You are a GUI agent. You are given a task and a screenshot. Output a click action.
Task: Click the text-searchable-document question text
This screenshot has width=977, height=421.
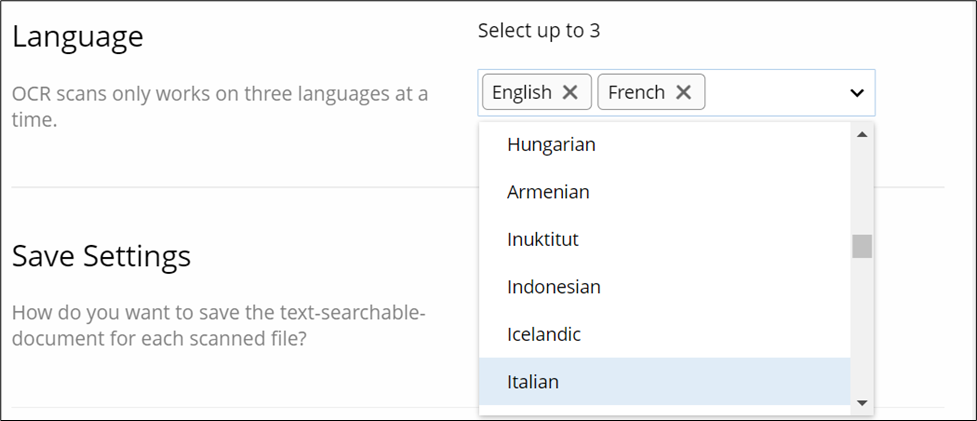219,325
